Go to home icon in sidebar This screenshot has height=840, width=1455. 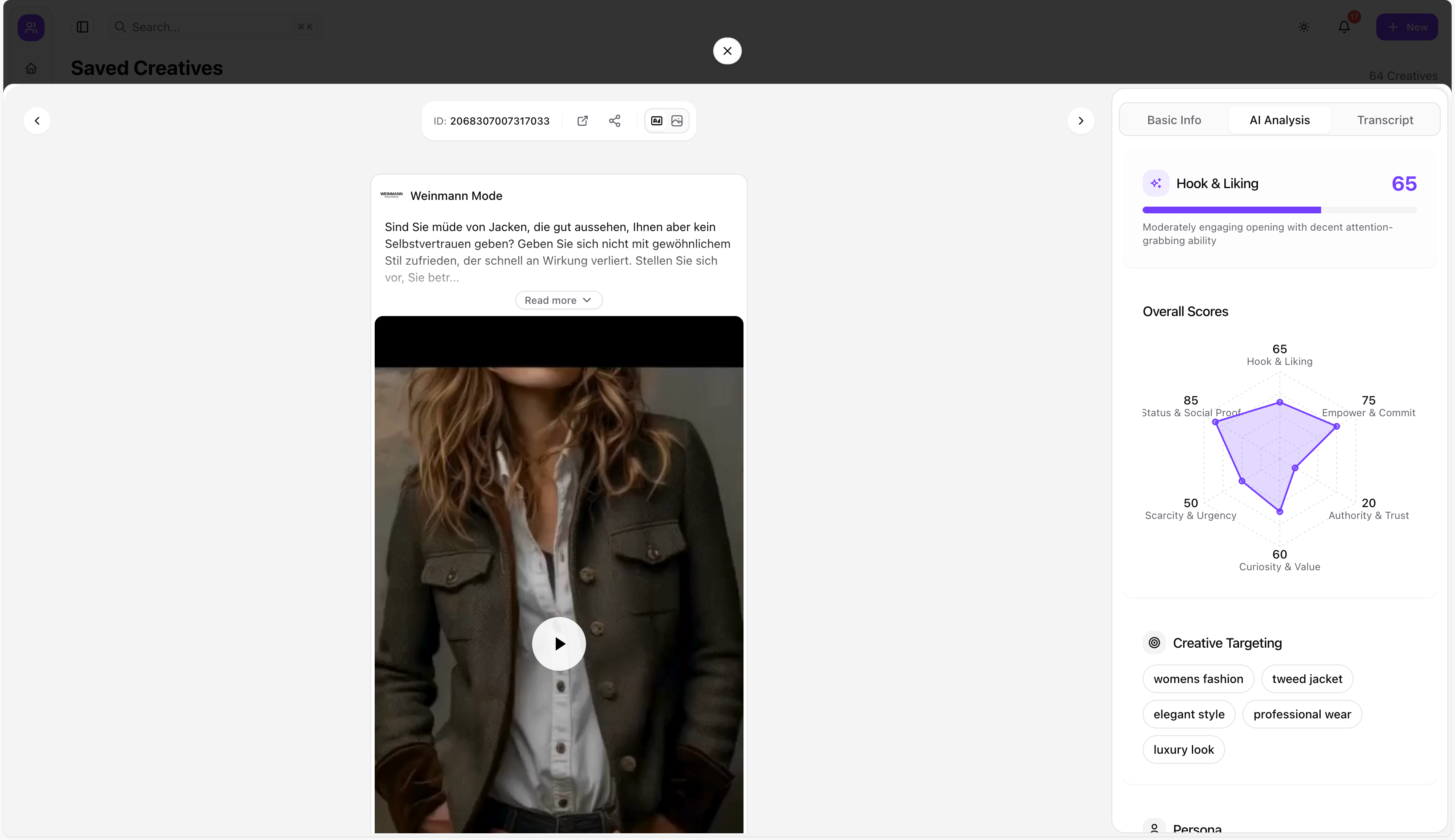31,69
